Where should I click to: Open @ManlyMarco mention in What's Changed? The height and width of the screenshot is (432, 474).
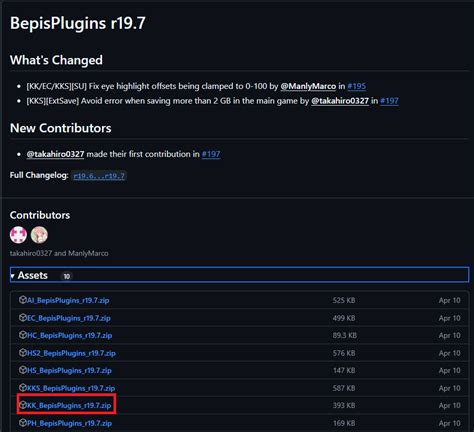pos(308,86)
